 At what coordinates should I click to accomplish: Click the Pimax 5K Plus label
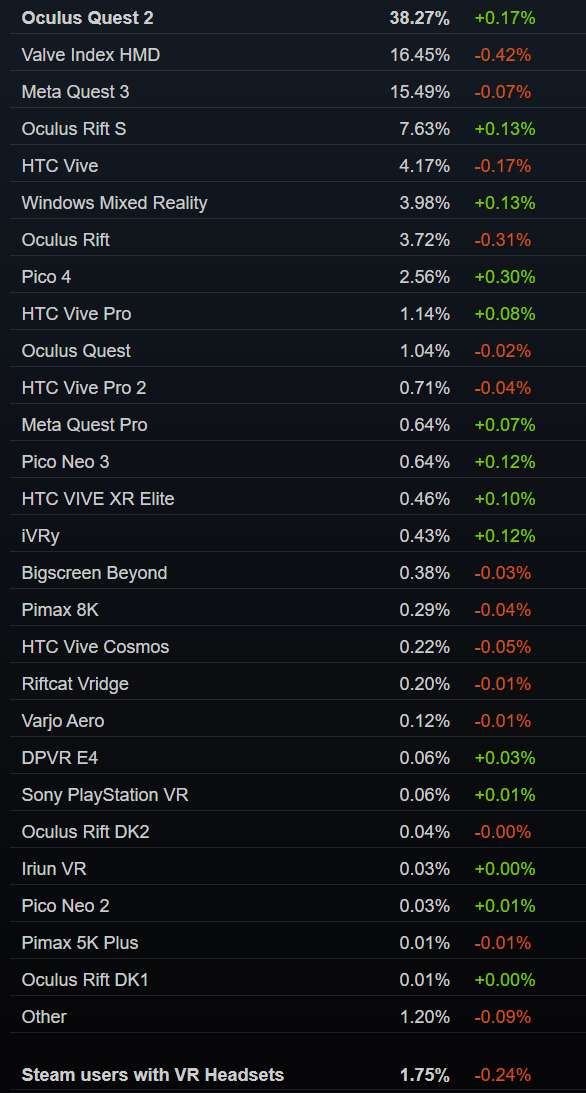[x=79, y=942]
